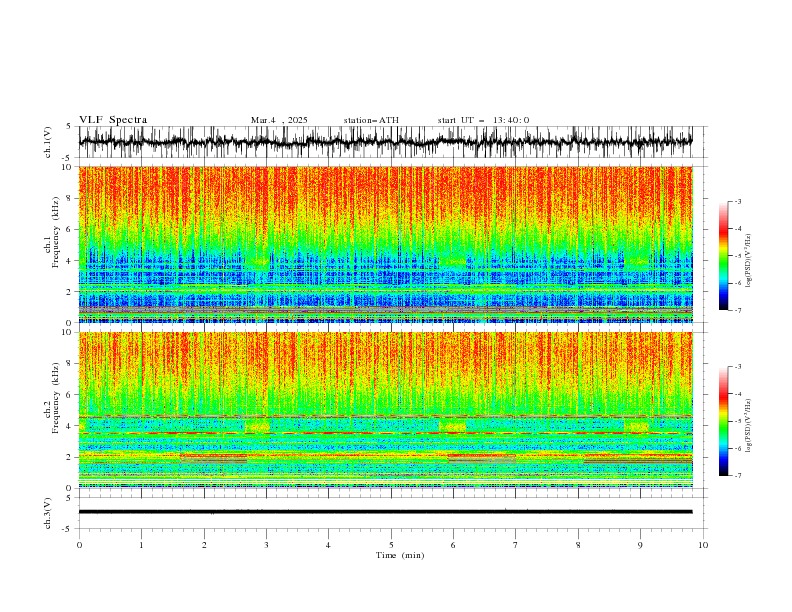Screen dimensions: 792x612
Task: Click time axis tick label "3"
Action: pyautogui.click(x=266, y=545)
